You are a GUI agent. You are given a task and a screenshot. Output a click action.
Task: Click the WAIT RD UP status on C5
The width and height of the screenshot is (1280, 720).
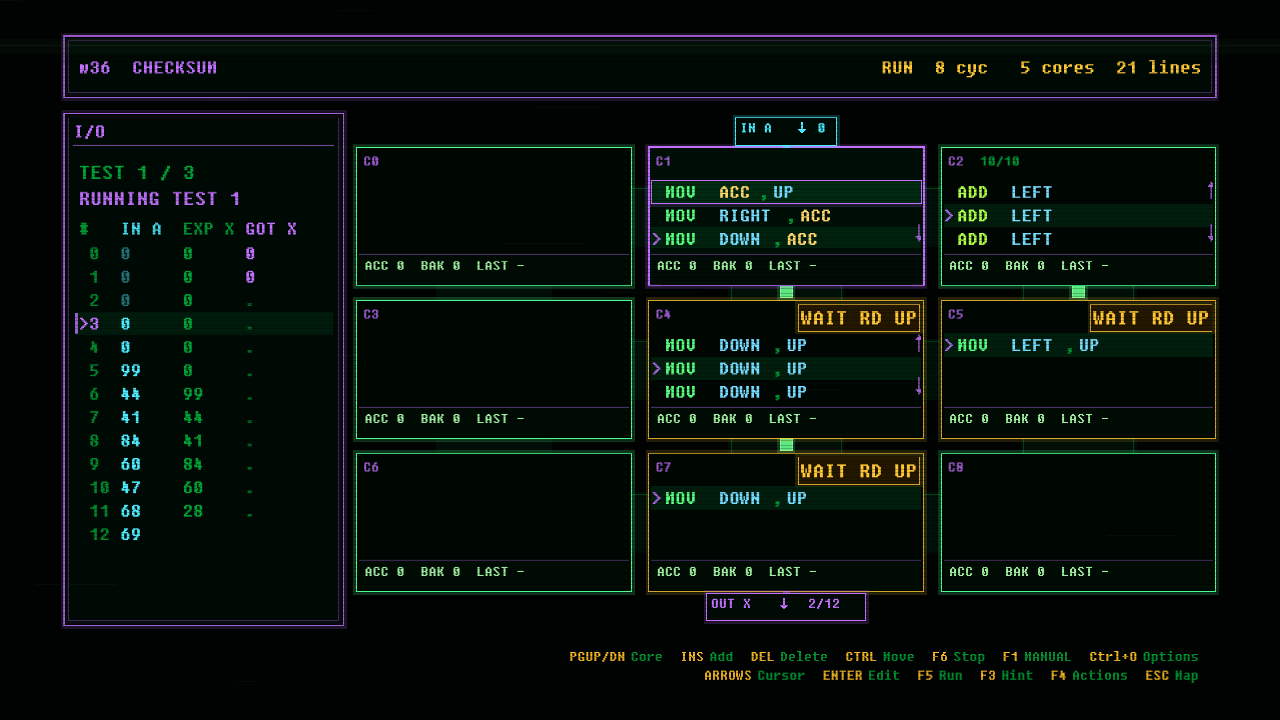pos(1150,318)
